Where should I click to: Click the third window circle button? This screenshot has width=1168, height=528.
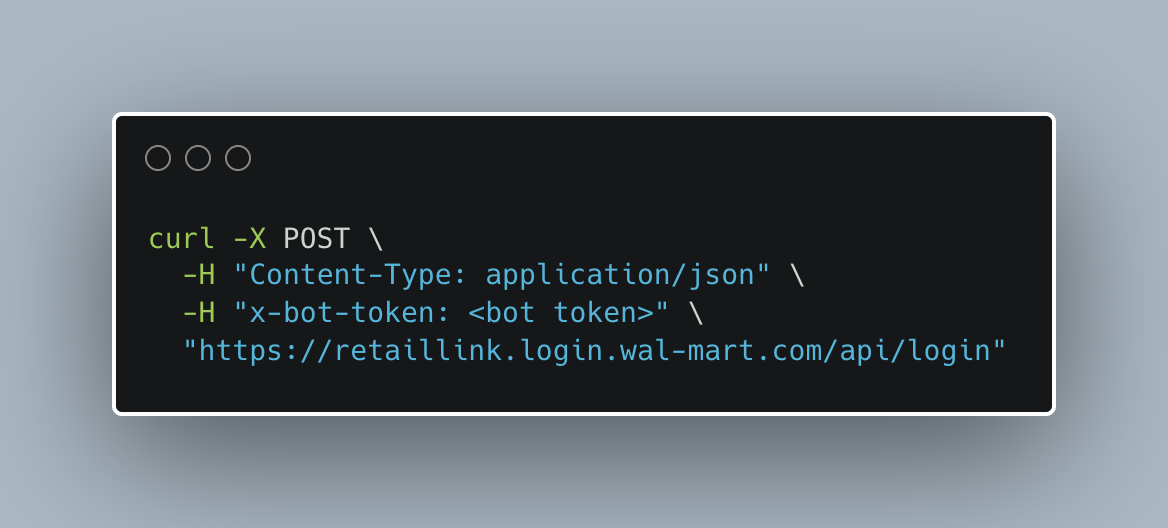[238, 158]
